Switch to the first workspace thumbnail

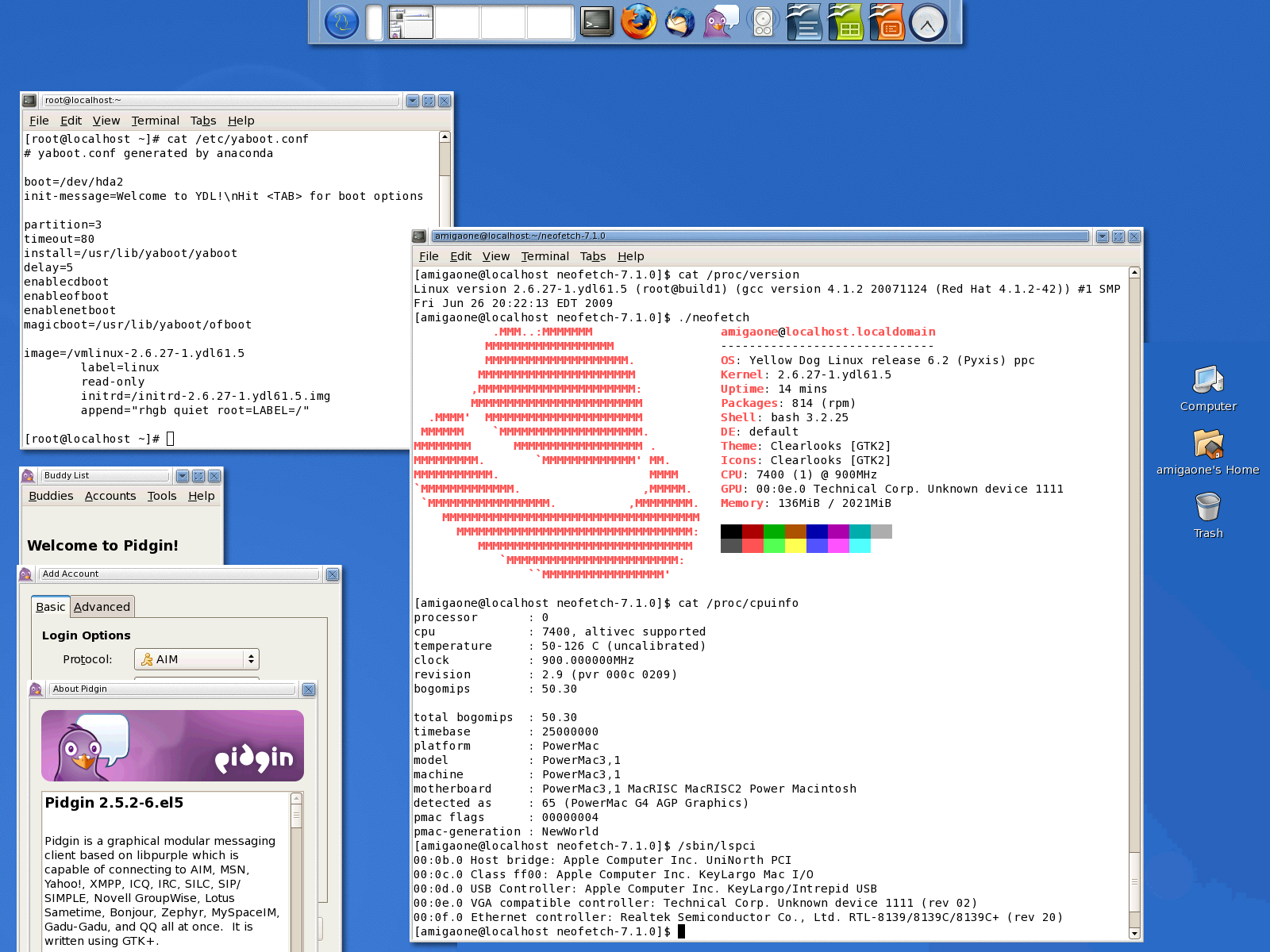(410, 22)
